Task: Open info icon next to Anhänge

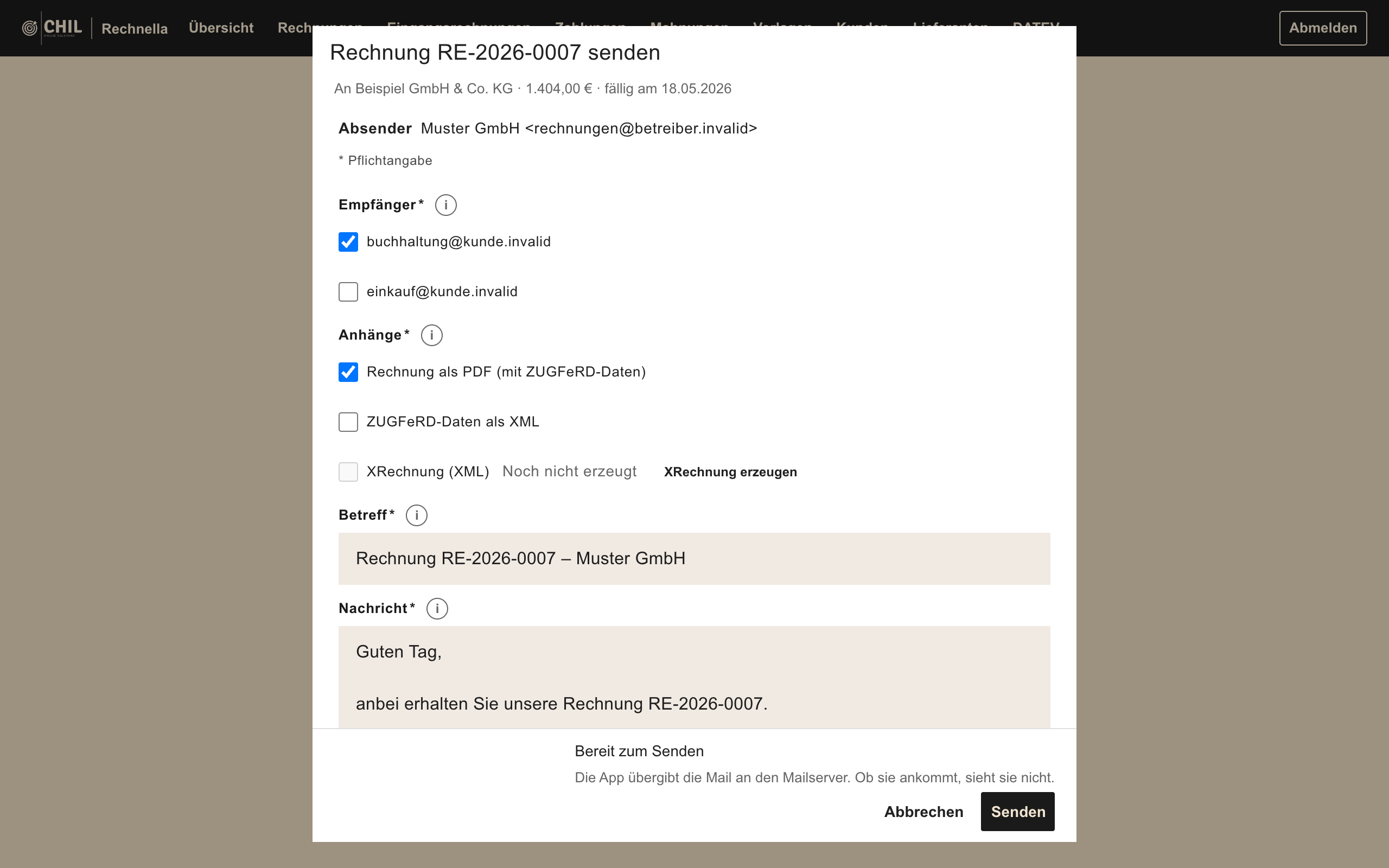Action: coord(432,335)
